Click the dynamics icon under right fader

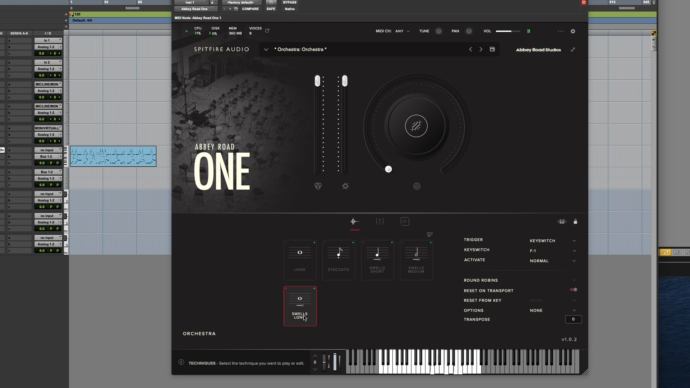[x=345, y=186]
